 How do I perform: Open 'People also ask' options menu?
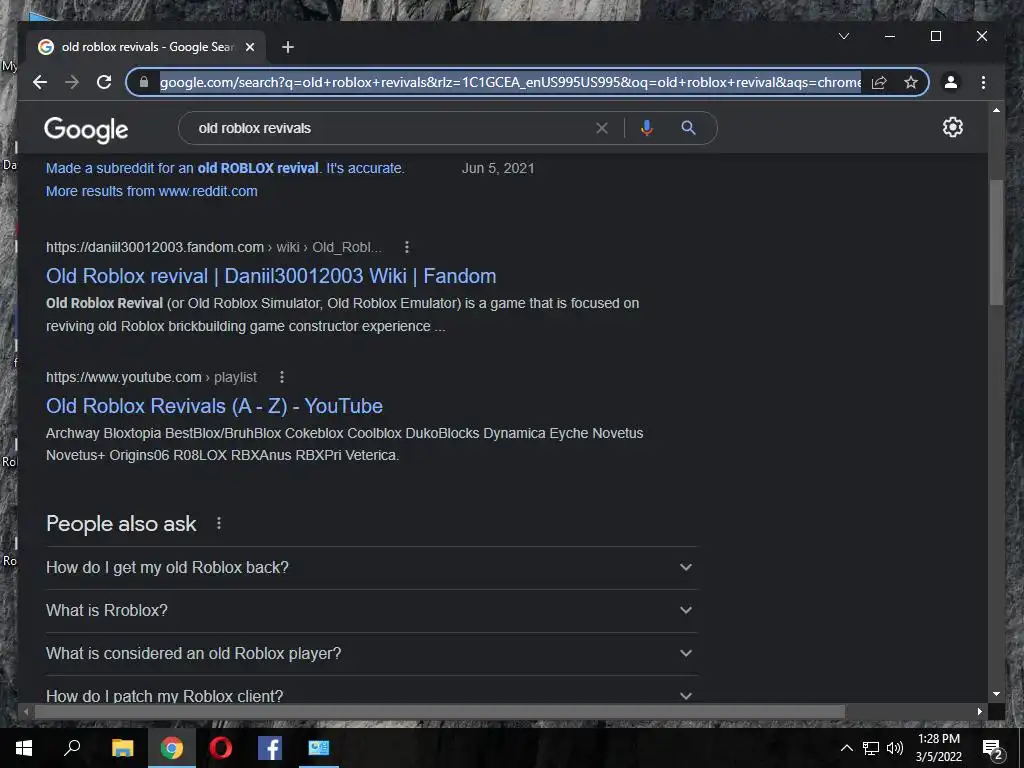coord(219,523)
